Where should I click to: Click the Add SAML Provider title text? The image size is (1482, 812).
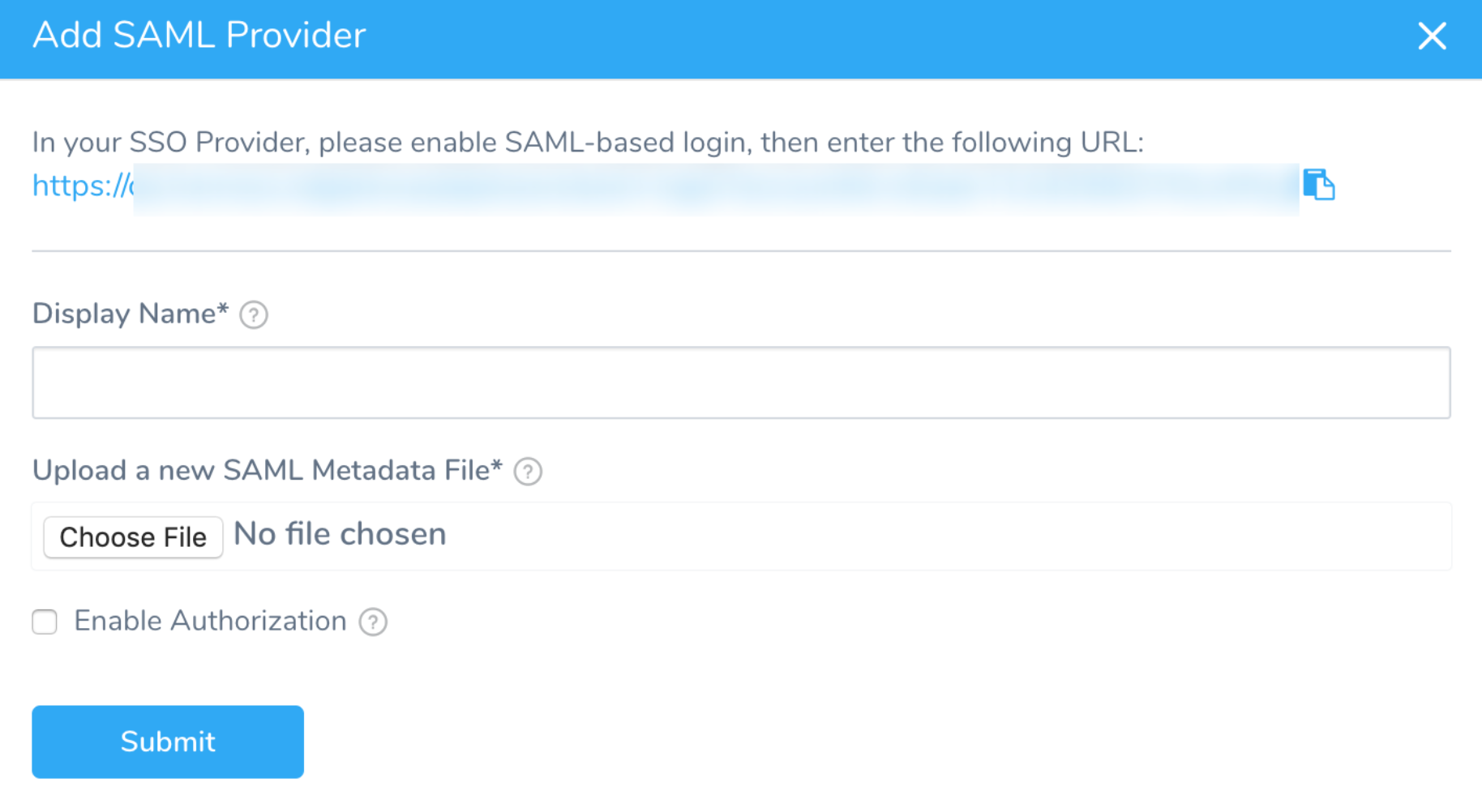pyautogui.click(x=199, y=36)
